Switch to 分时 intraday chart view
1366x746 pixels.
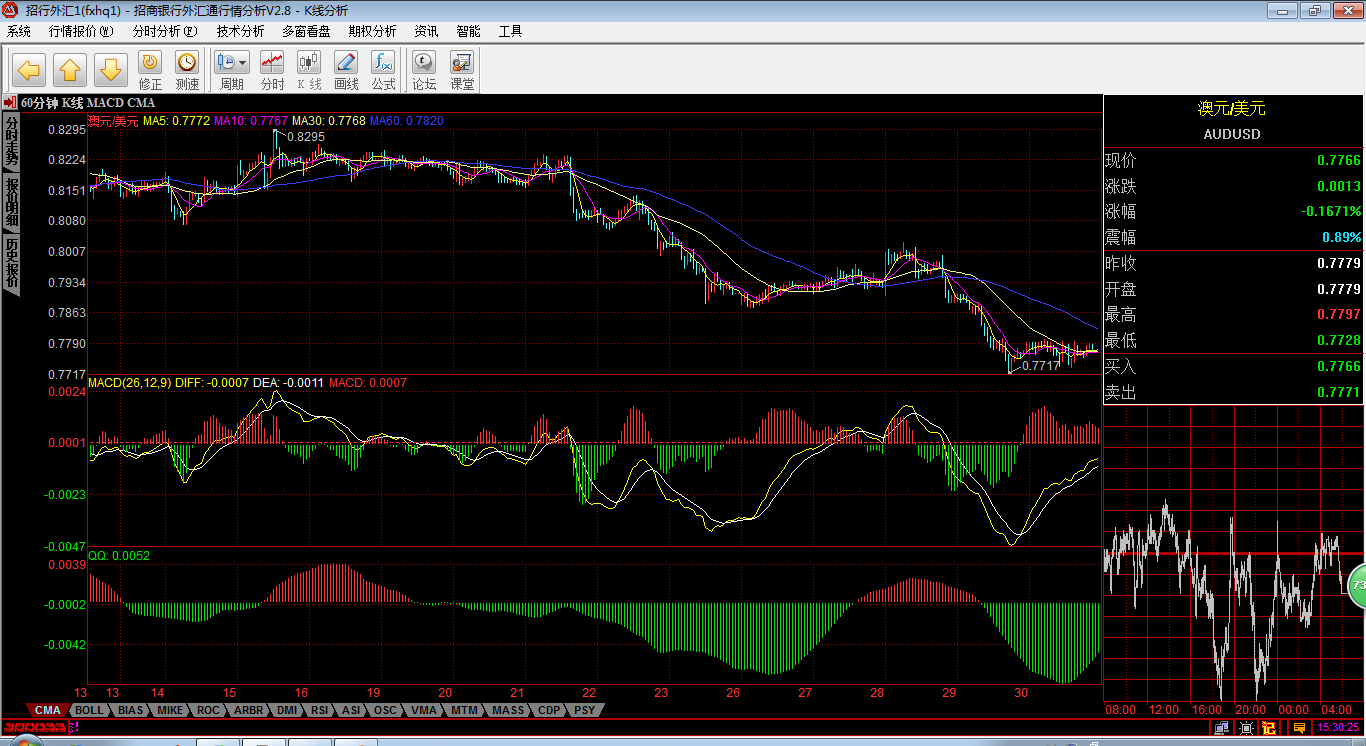pyautogui.click(x=272, y=70)
